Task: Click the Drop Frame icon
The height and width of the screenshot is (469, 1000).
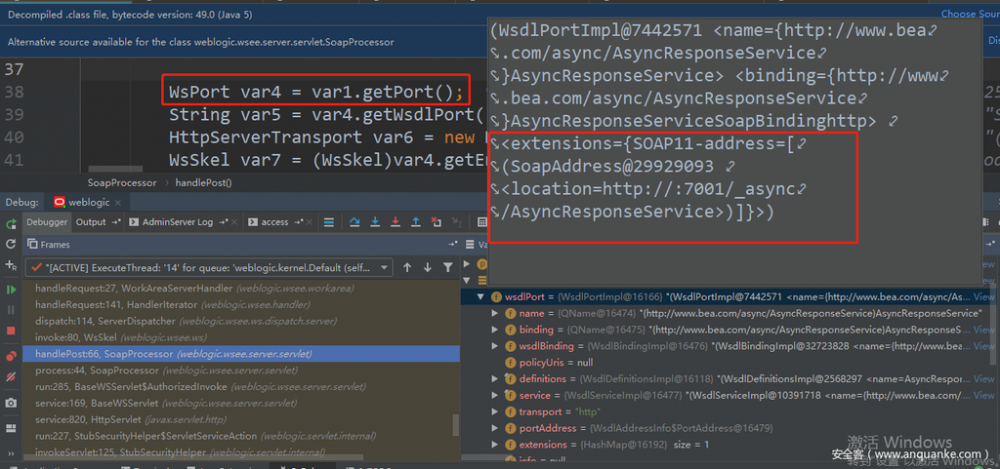Action: click(x=436, y=222)
